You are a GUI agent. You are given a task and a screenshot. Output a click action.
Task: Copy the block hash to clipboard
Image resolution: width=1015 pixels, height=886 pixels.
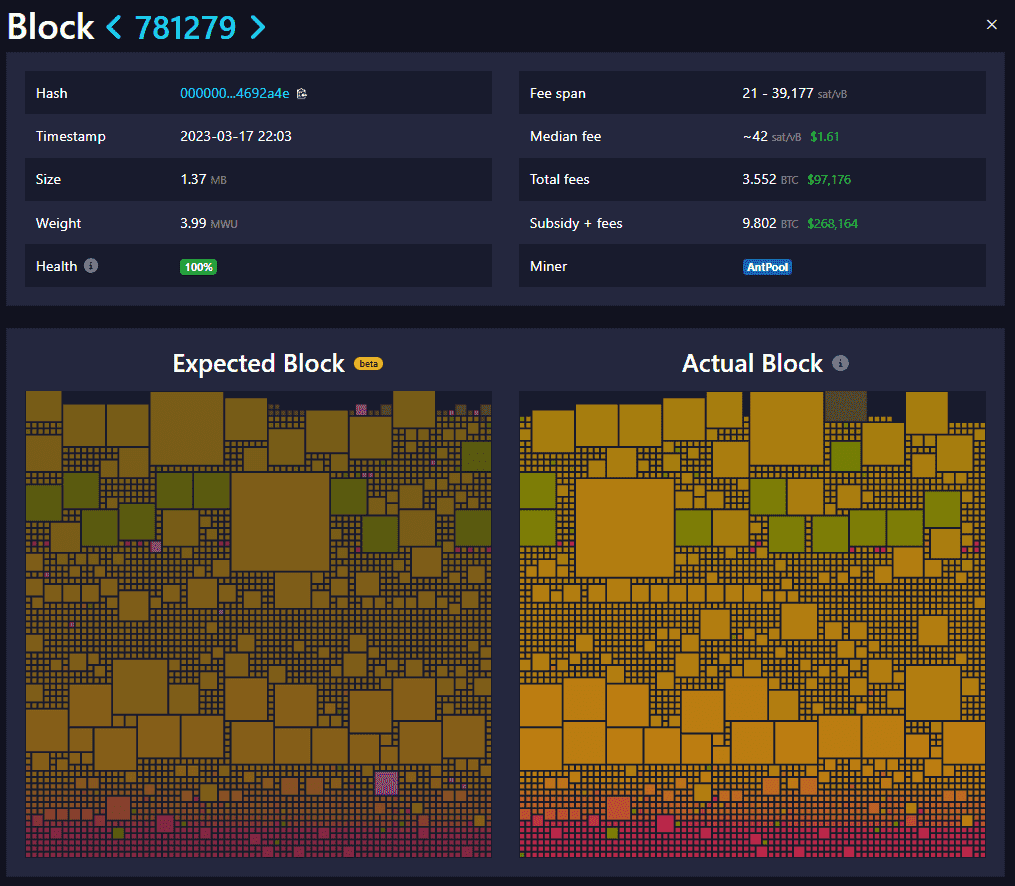pos(302,94)
